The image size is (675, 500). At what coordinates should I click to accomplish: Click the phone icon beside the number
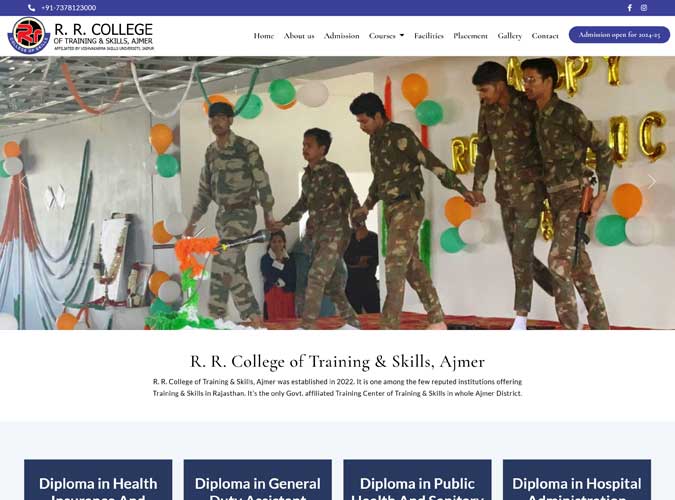pyautogui.click(x=31, y=8)
